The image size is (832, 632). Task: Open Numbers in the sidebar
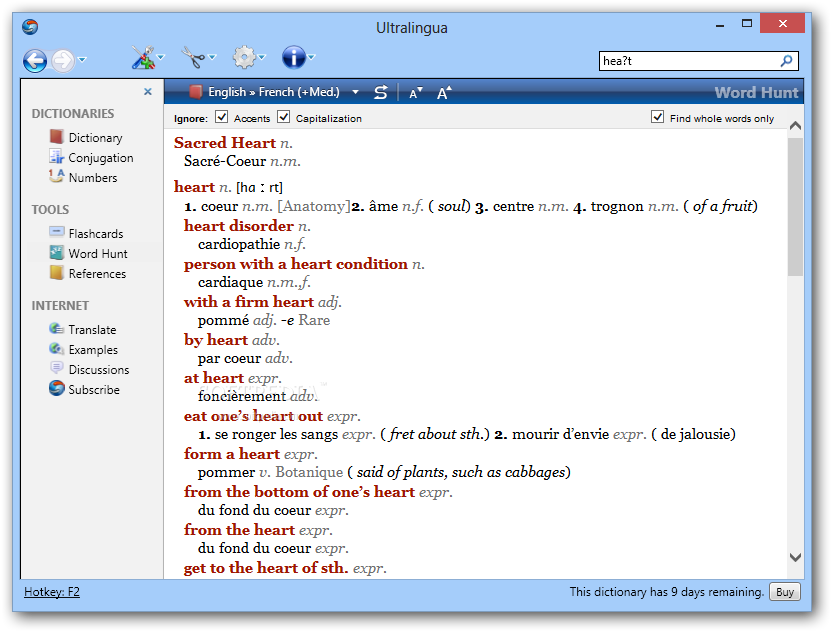[x=93, y=178]
